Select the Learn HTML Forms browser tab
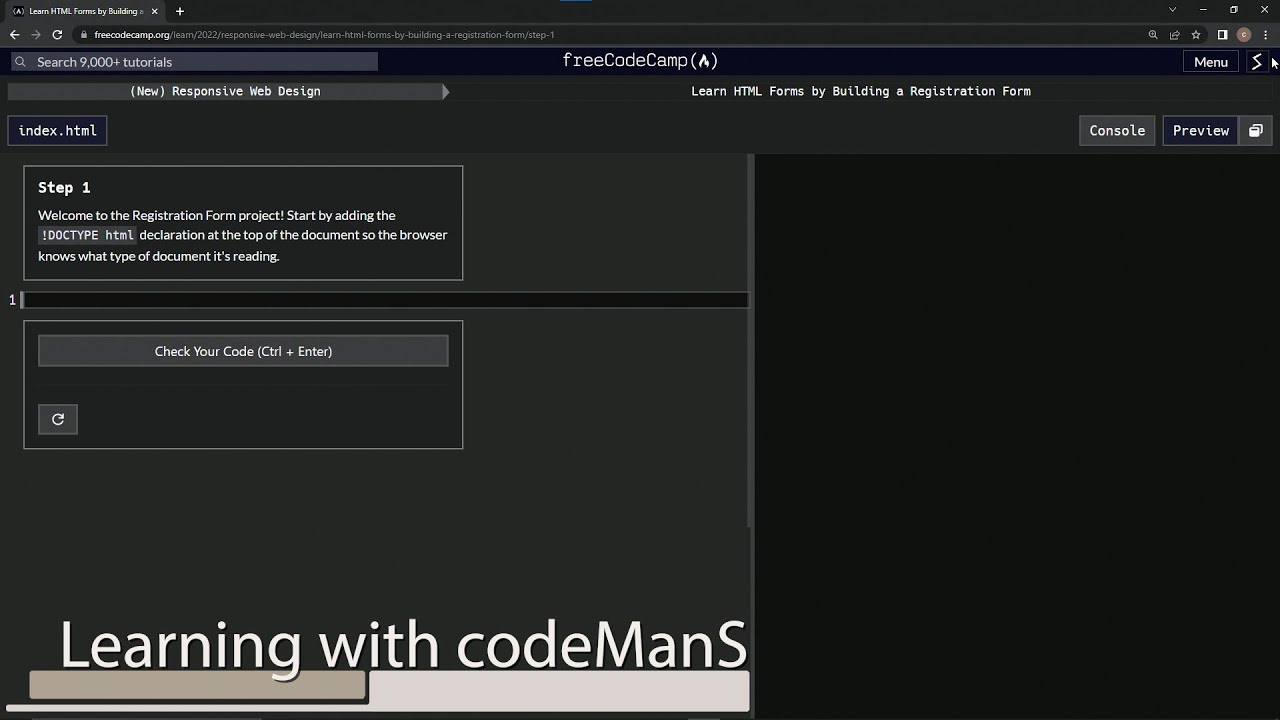Screen dimensions: 1280x720 coord(86,11)
